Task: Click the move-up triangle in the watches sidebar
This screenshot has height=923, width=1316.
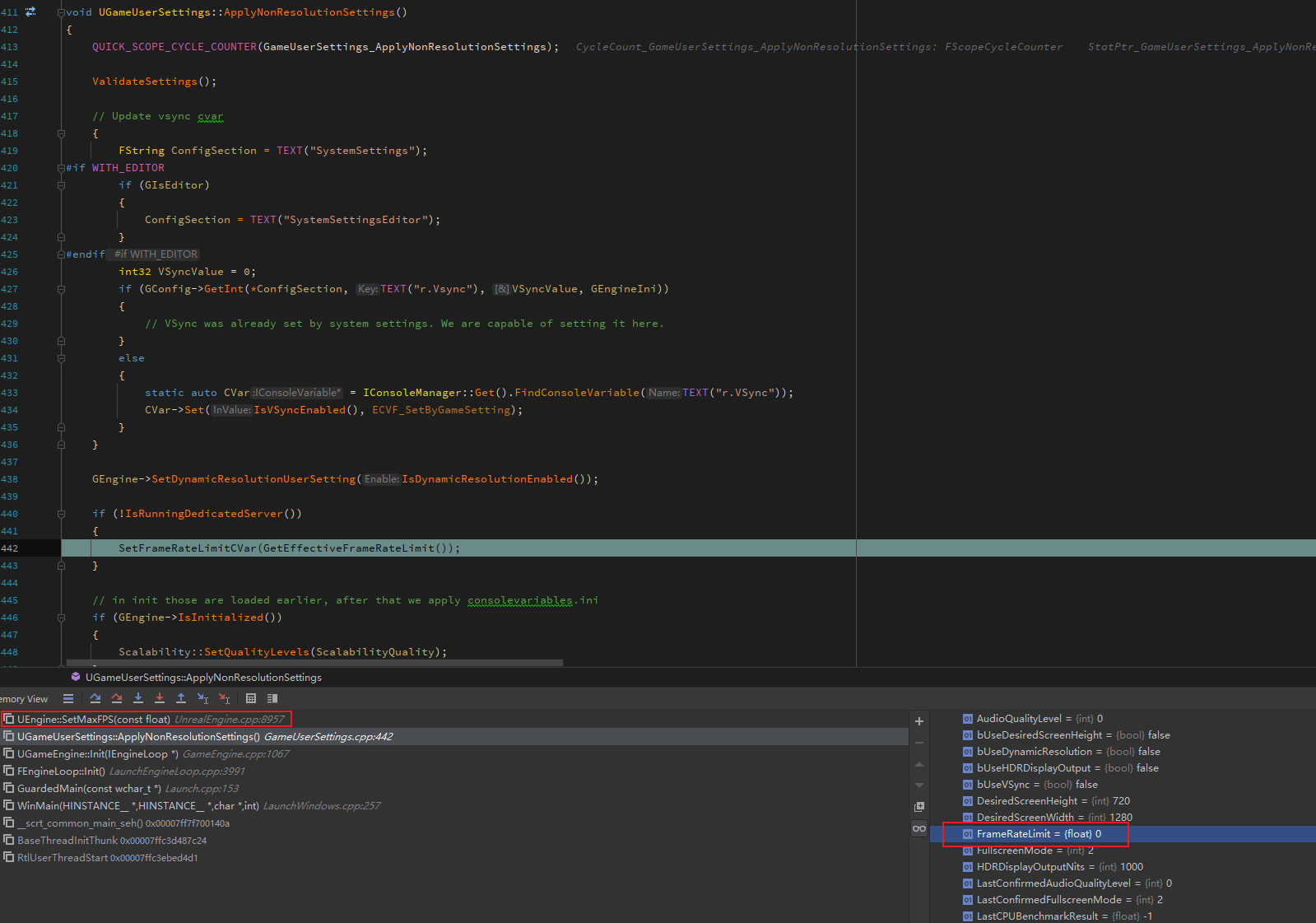Action: coord(919,764)
